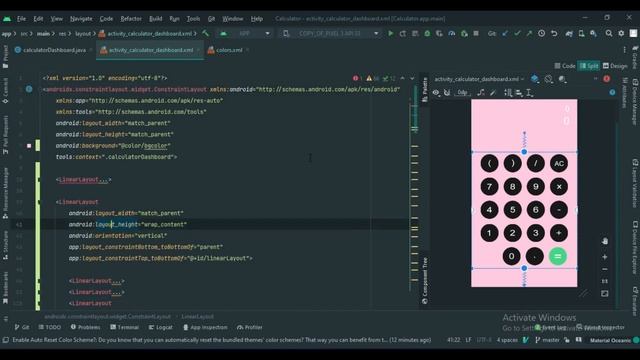Stop the running app with the stop icon
The width and height of the screenshot is (640, 360).
[476, 33]
